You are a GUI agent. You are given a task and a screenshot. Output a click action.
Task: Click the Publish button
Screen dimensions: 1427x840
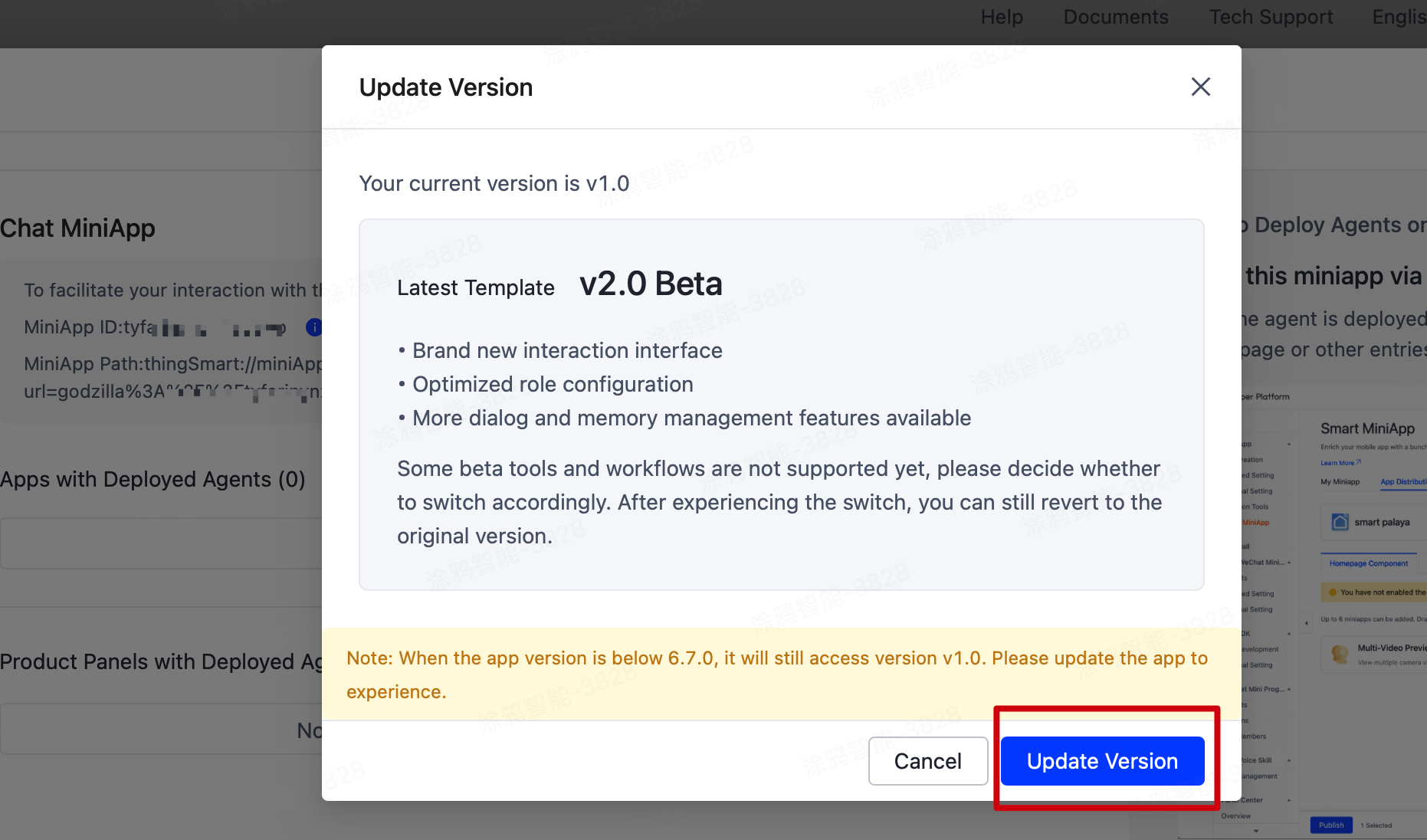coord(1331,825)
